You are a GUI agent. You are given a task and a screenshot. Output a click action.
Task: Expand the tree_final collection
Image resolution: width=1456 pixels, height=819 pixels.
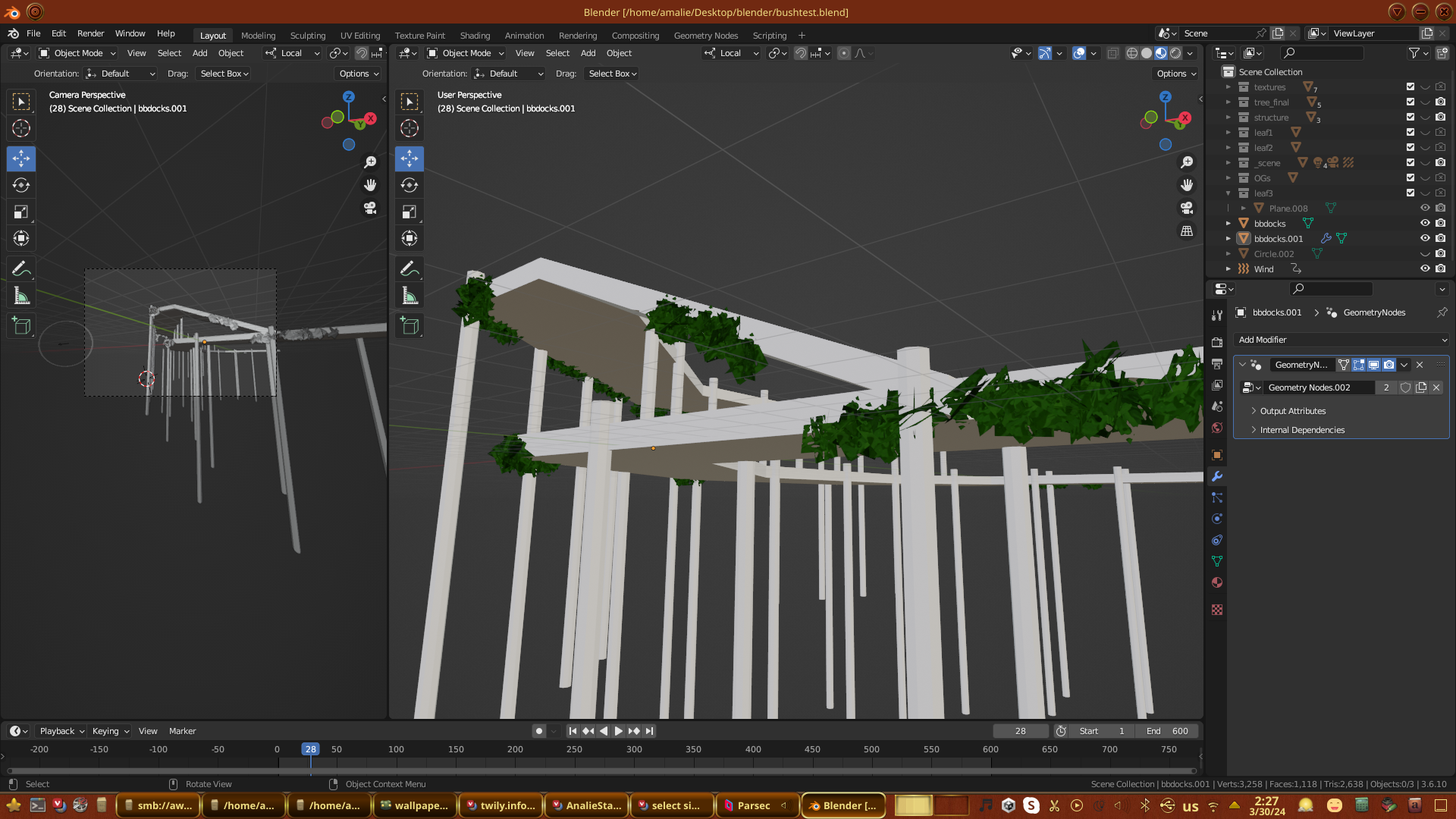[x=1228, y=102]
